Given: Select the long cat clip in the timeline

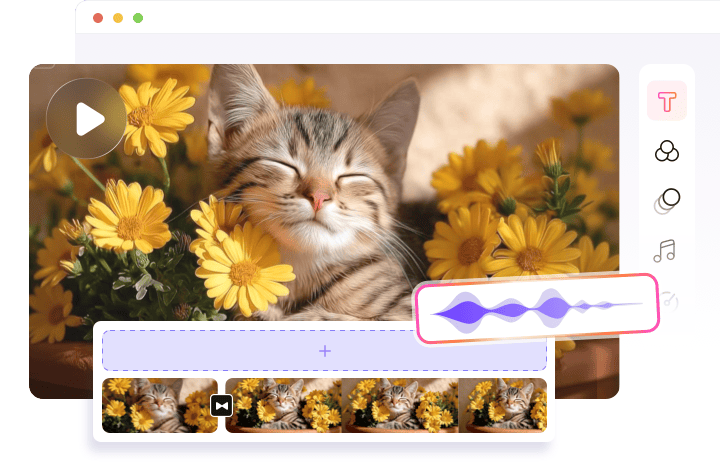Looking at the screenshot, I should (x=386, y=406).
